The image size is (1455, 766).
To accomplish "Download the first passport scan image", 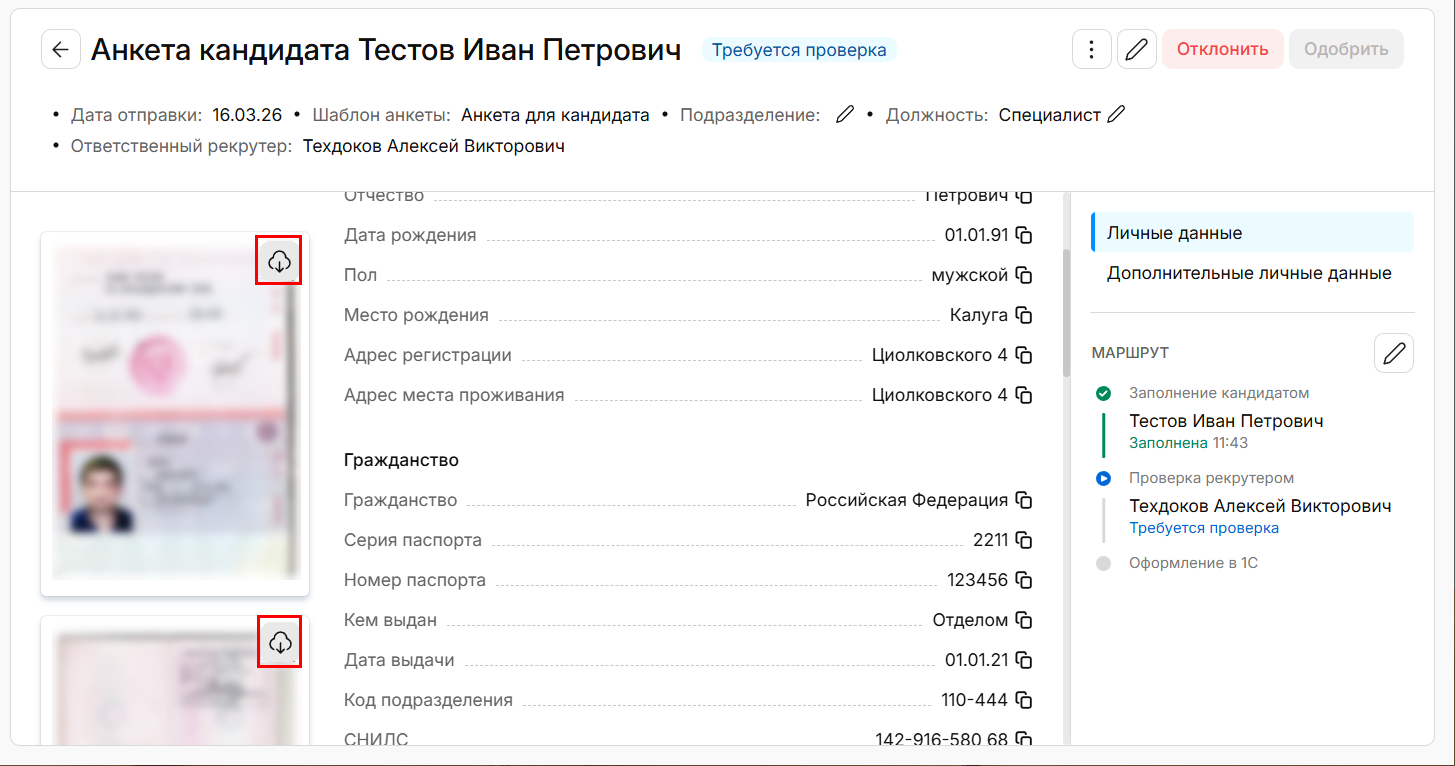I will click(x=279, y=261).
